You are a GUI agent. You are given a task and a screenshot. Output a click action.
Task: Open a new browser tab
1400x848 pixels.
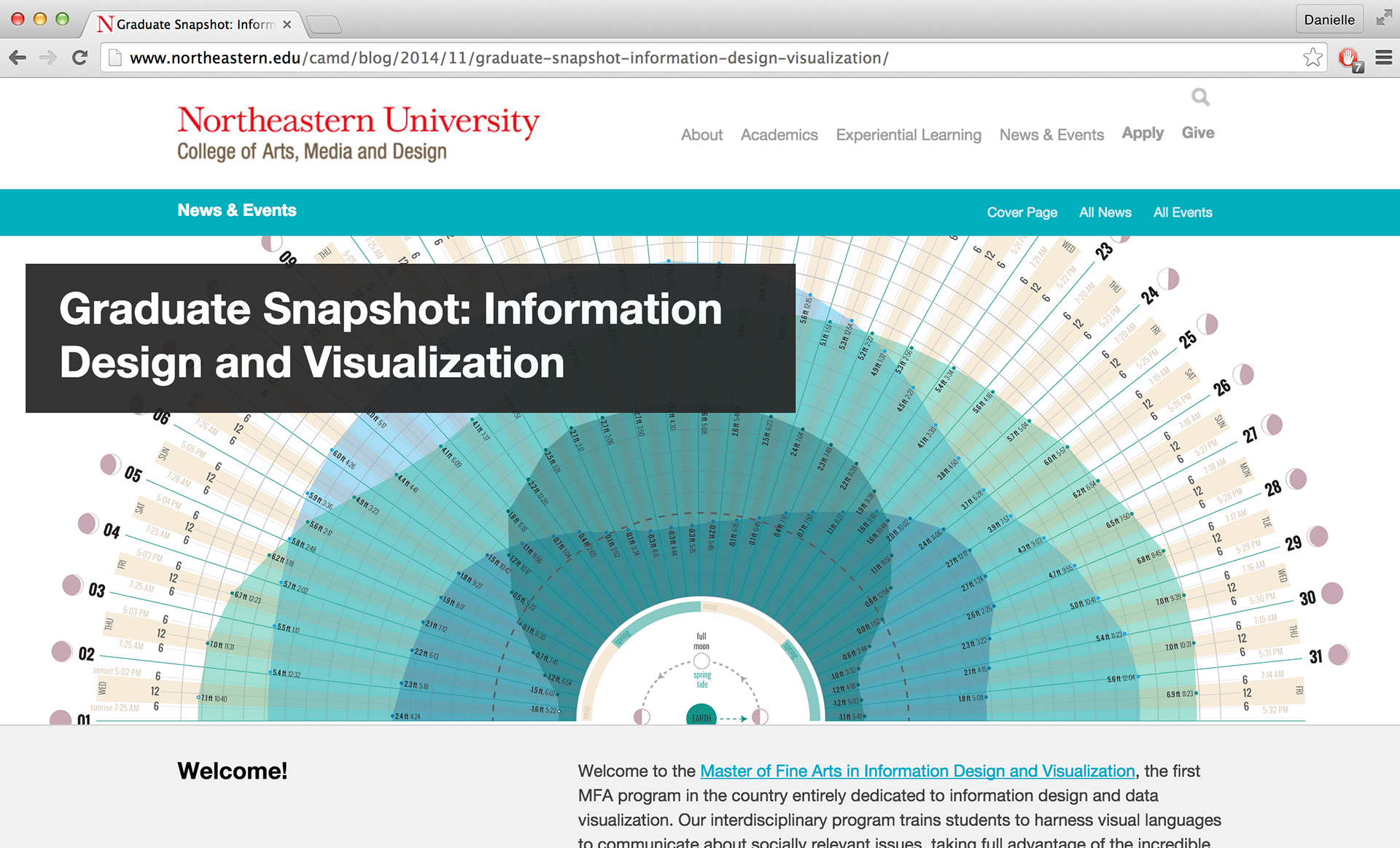tap(324, 25)
